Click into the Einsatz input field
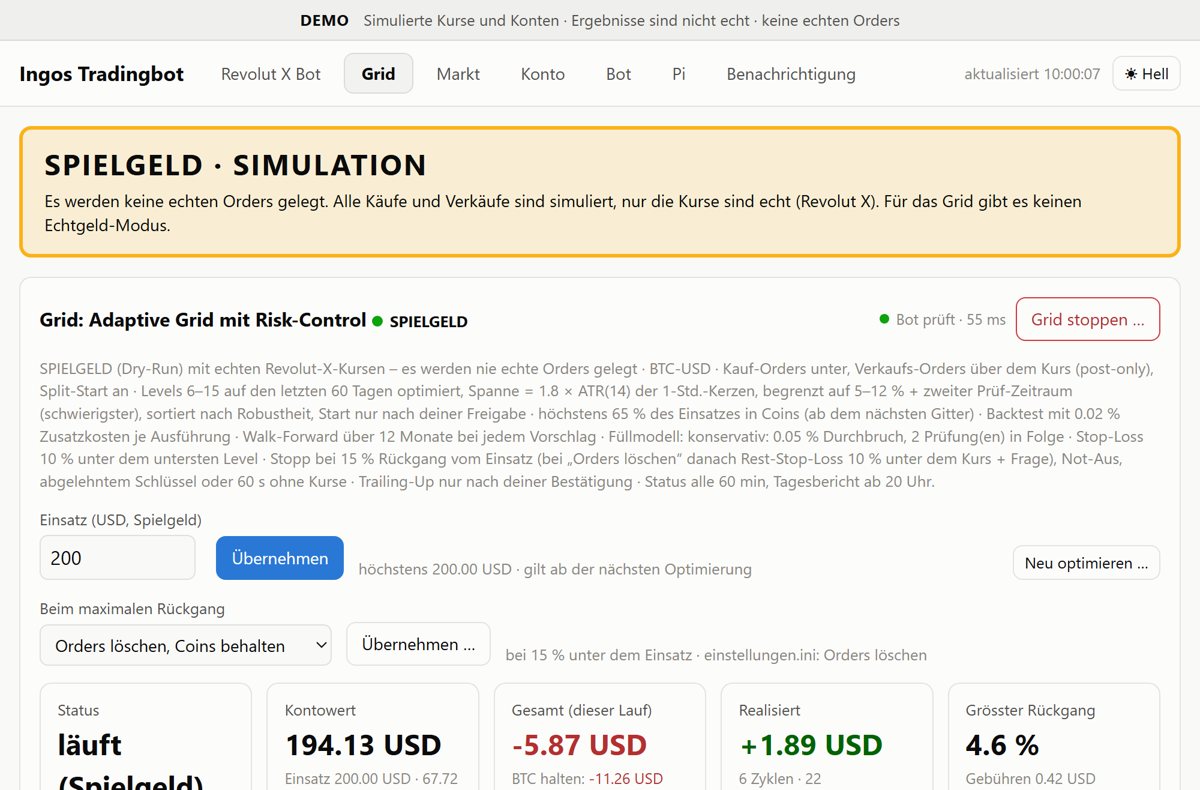 [118, 558]
